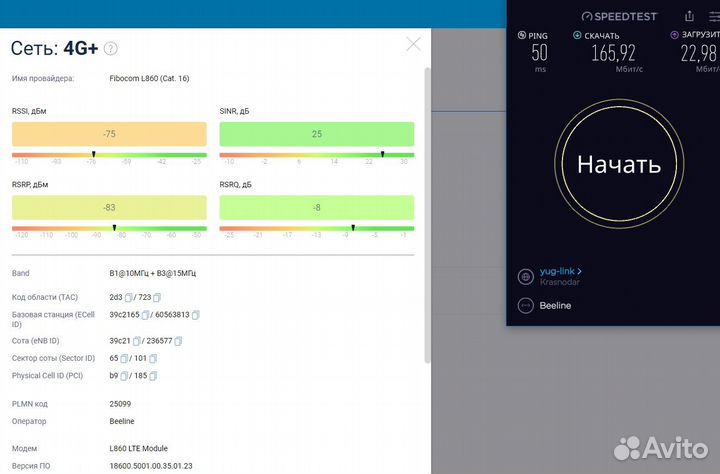The image size is (720, 474).
Task: Click the Speedtest share icon
Action: (689, 16)
